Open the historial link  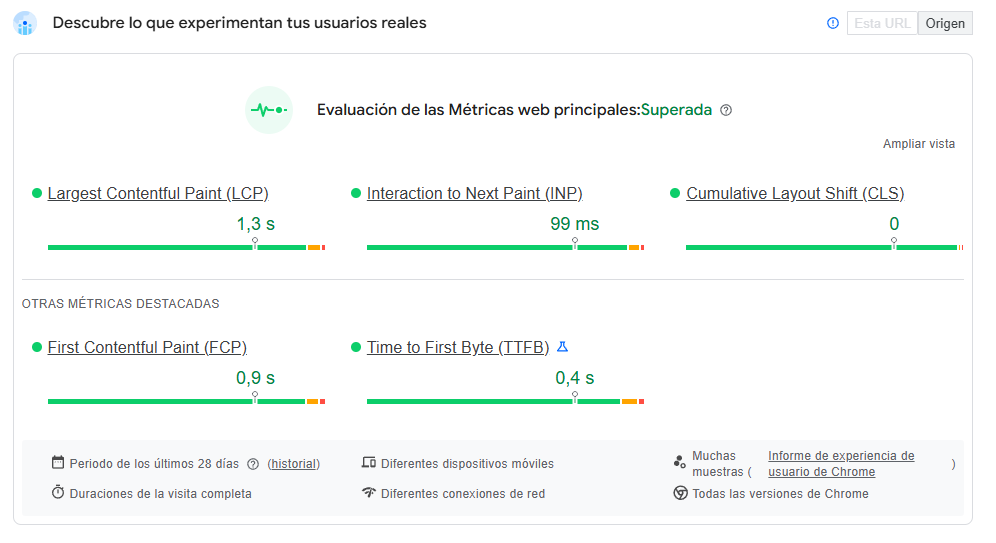click(294, 464)
